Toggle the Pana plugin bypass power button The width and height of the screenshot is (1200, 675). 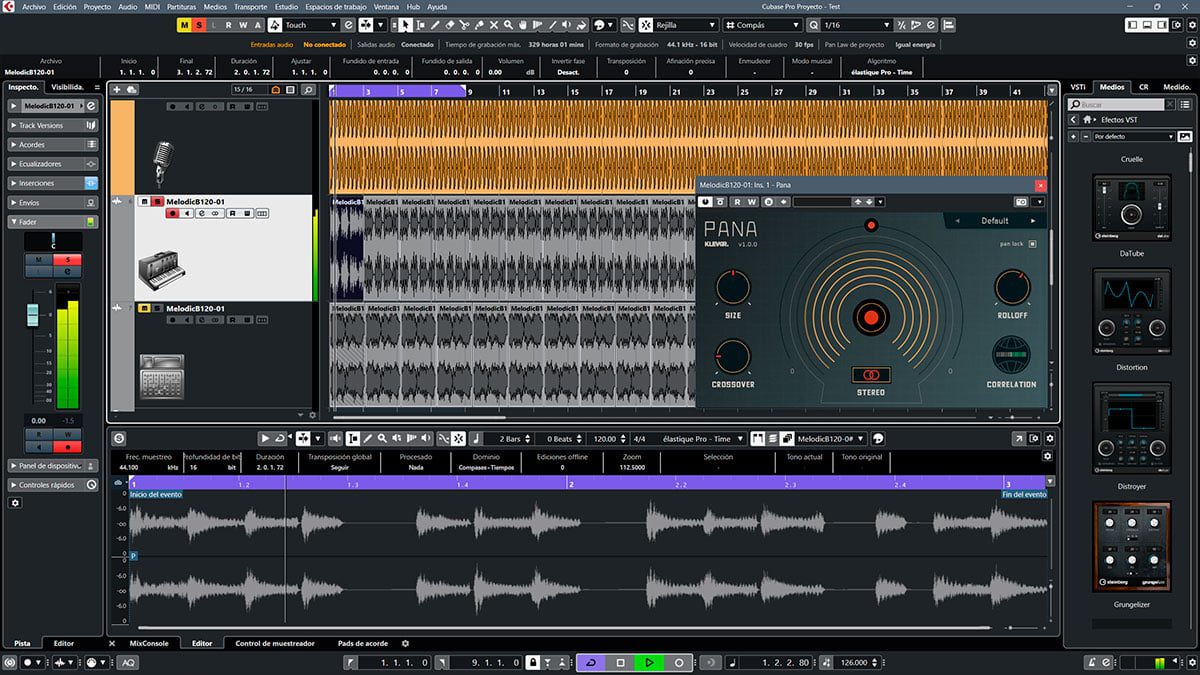(706, 202)
